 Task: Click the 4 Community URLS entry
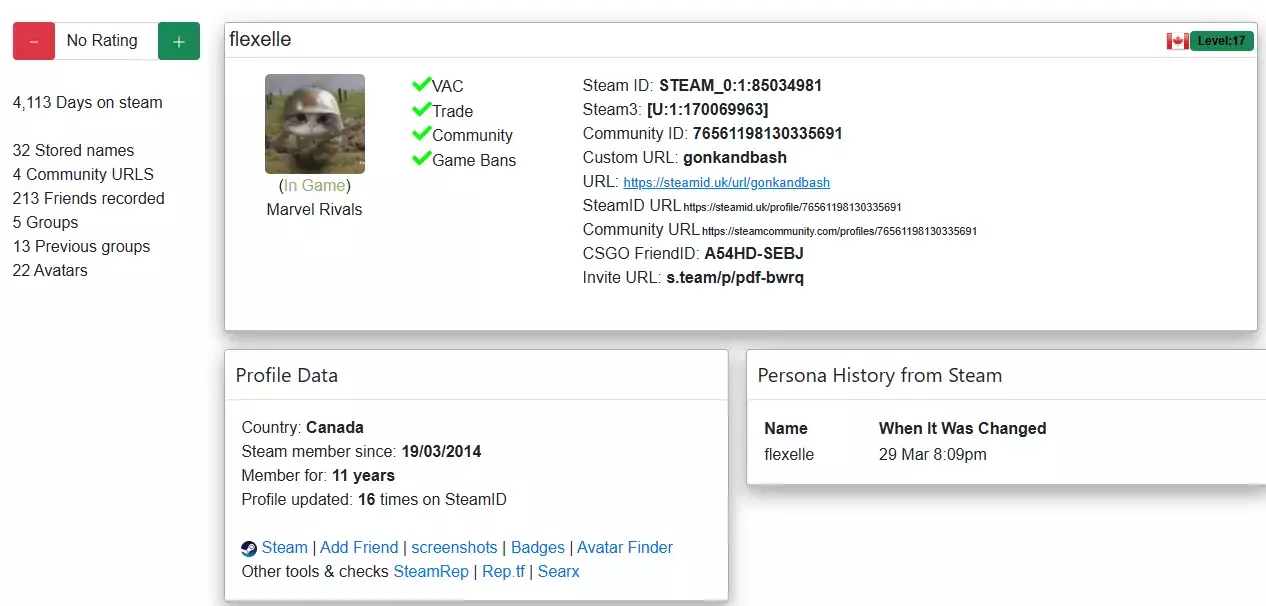[x=83, y=174]
